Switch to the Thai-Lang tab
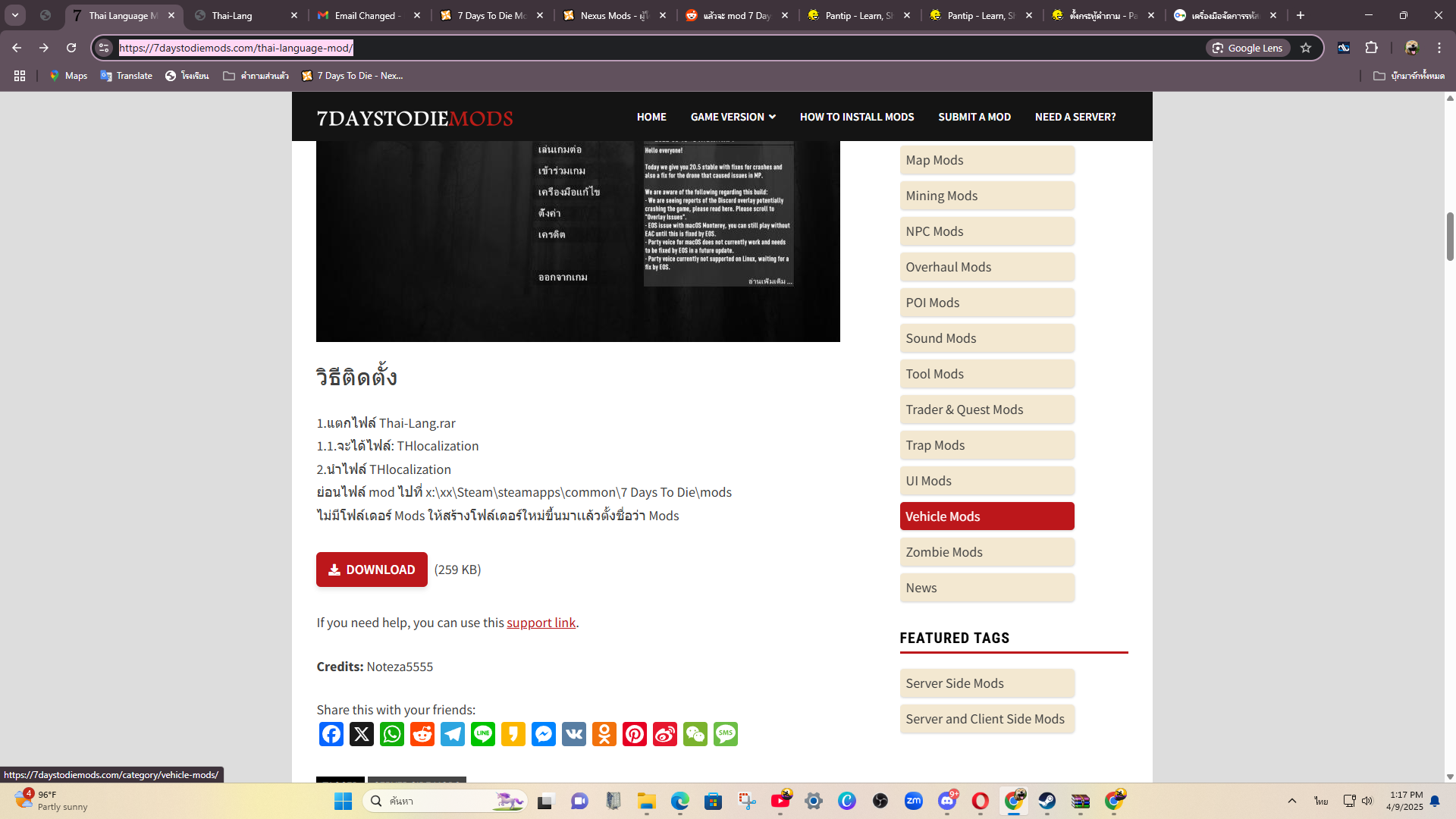This screenshot has width=1456, height=819. point(246,15)
